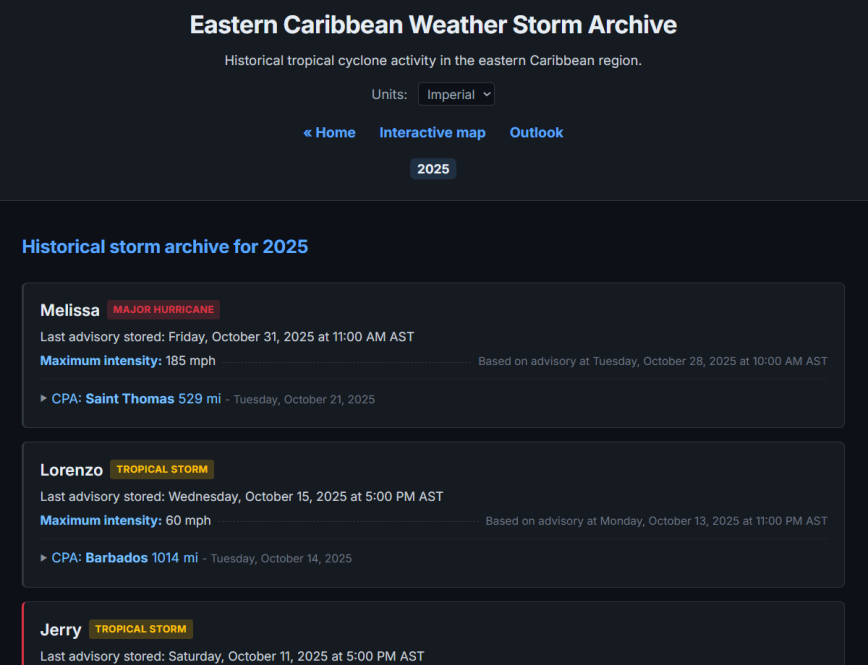The height and width of the screenshot is (665, 868).
Task: Open the Units dropdown
Action: [456, 94]
